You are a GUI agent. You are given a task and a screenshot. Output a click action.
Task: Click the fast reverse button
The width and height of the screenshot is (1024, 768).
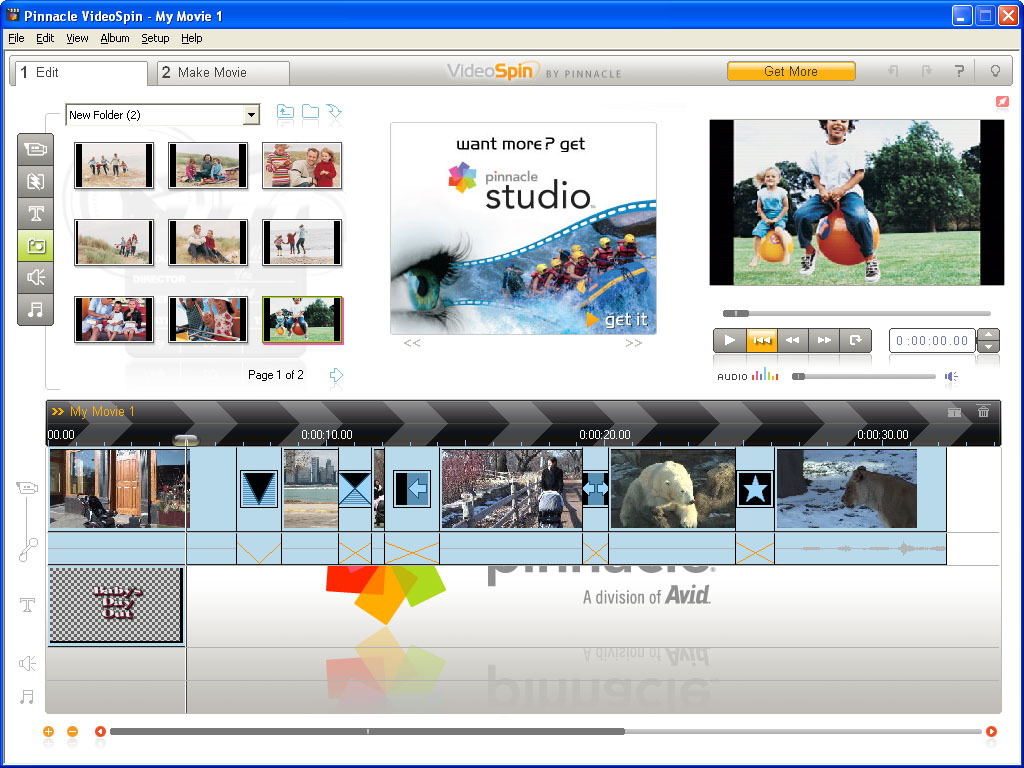[793, 340]
